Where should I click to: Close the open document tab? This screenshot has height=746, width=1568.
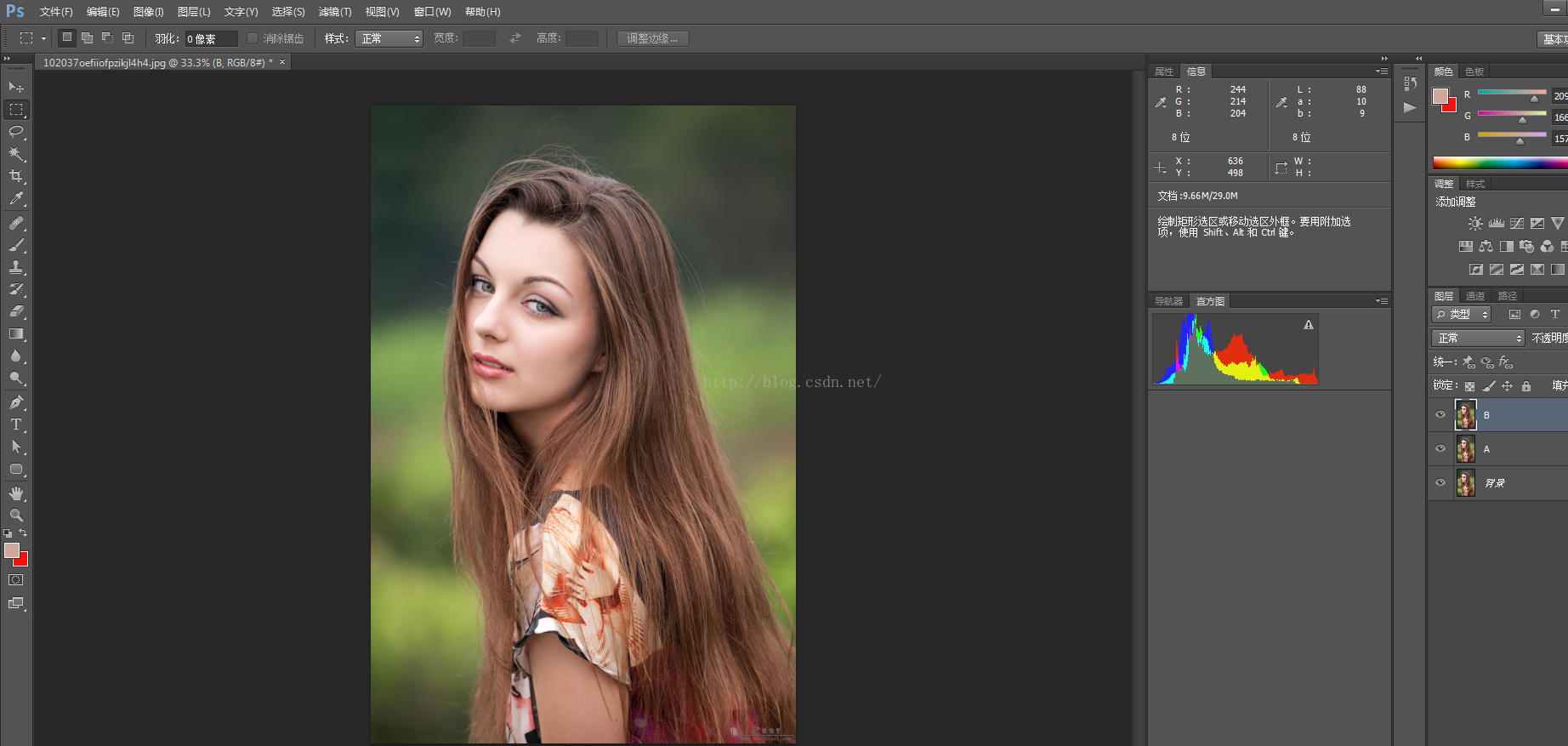coord(282,62)
